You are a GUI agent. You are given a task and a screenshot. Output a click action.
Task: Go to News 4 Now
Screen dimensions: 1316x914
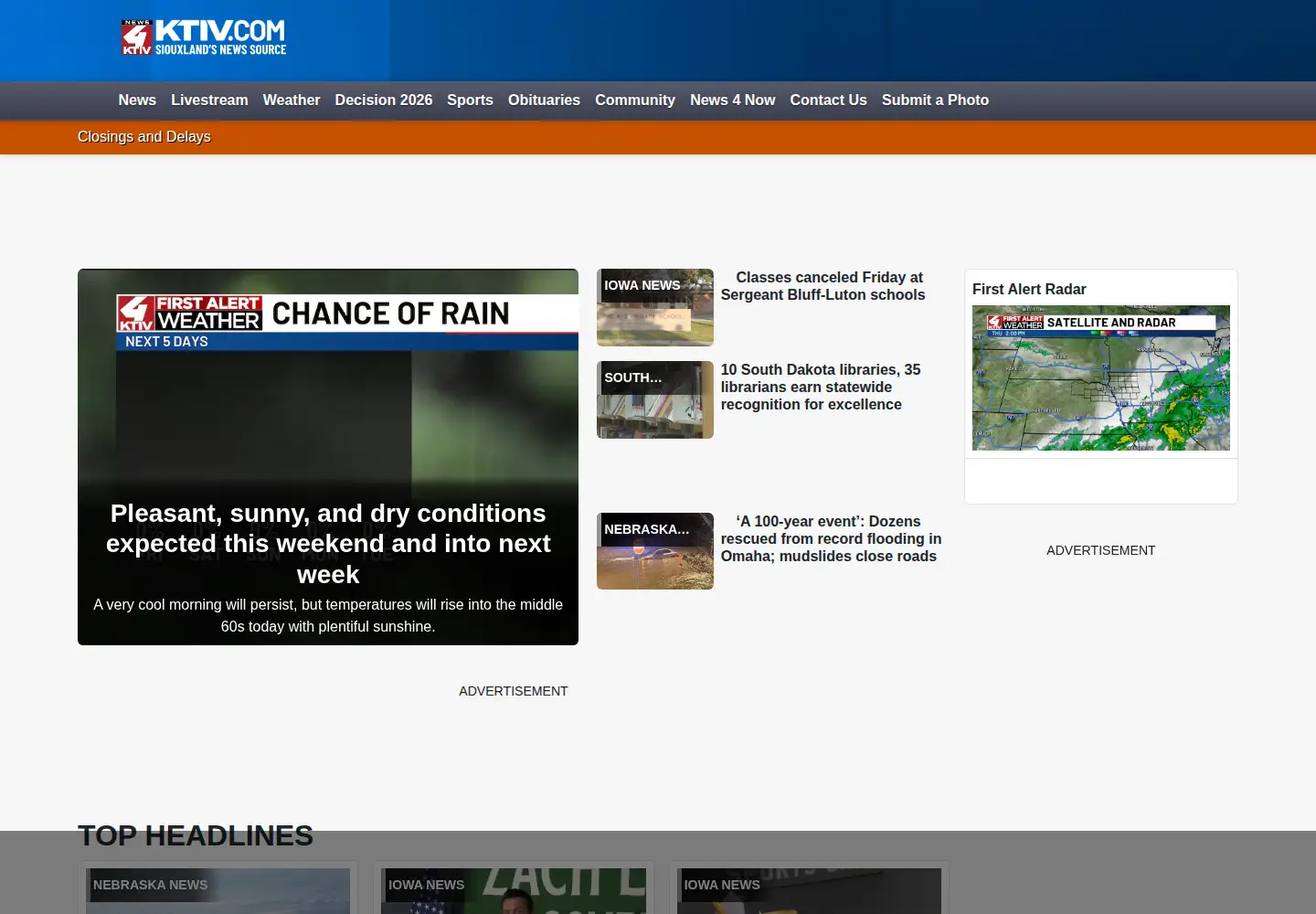coord(733,101)
